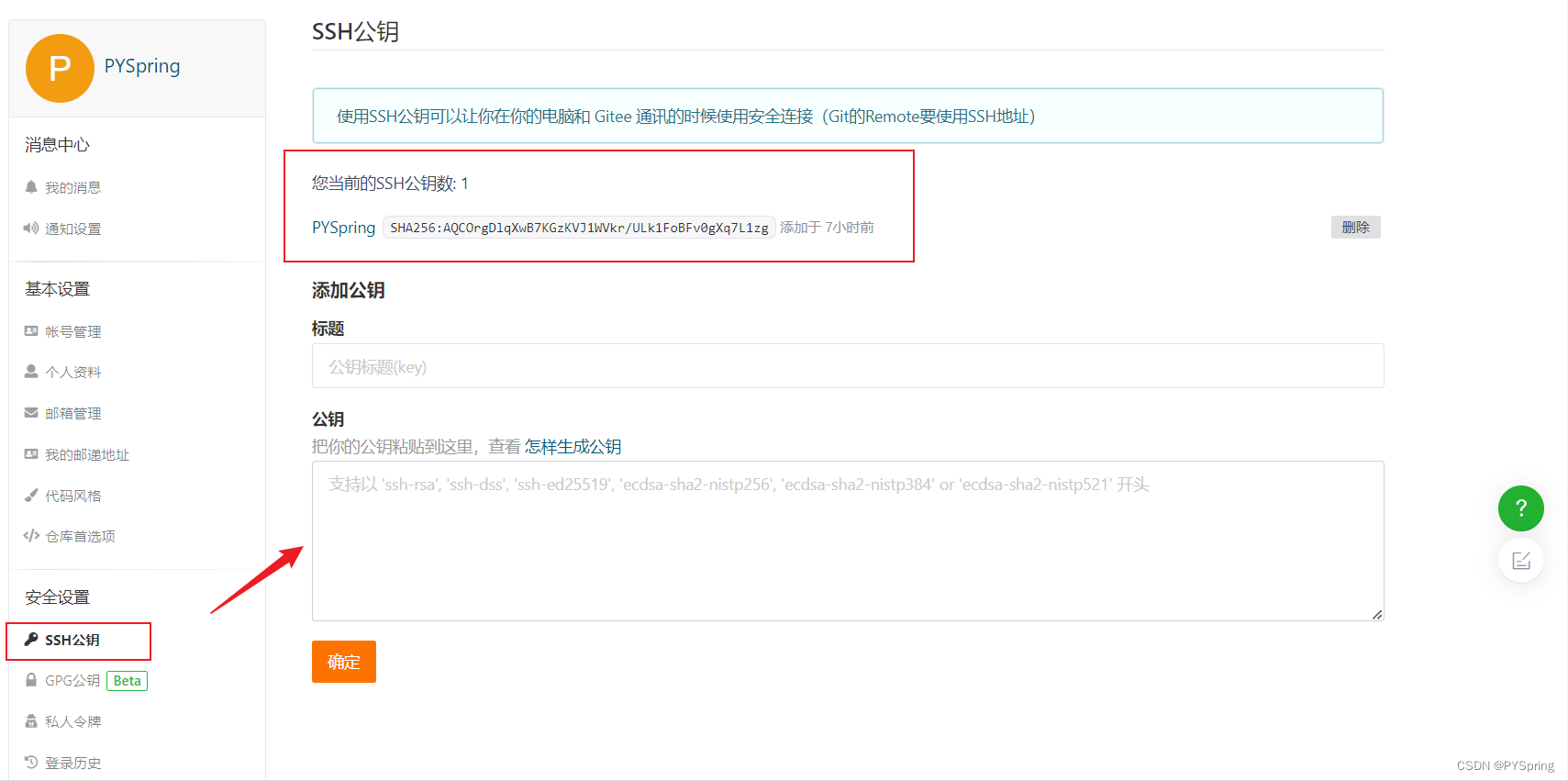This screenshot has height=781, width=1568.
Task: Click the SSH公钥 page title
Action: 355,31
